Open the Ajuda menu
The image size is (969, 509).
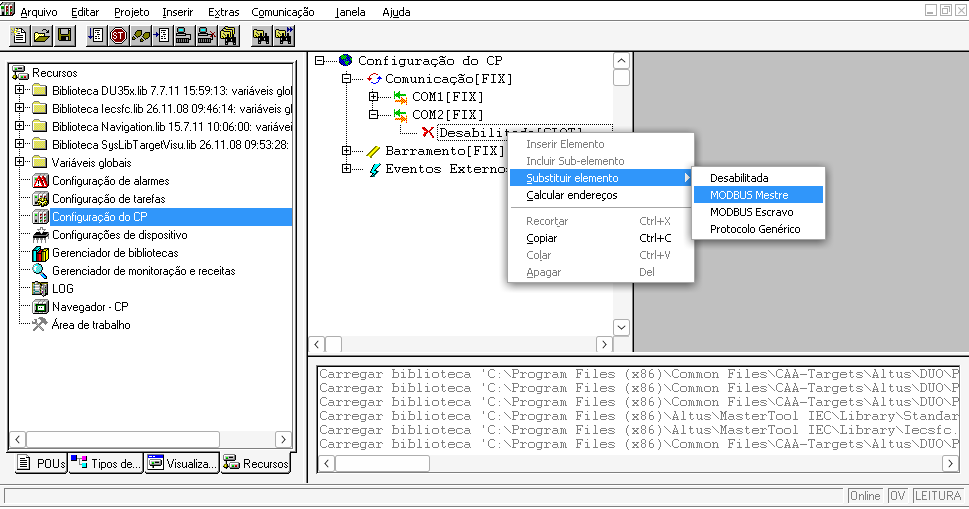pos(396,12)
